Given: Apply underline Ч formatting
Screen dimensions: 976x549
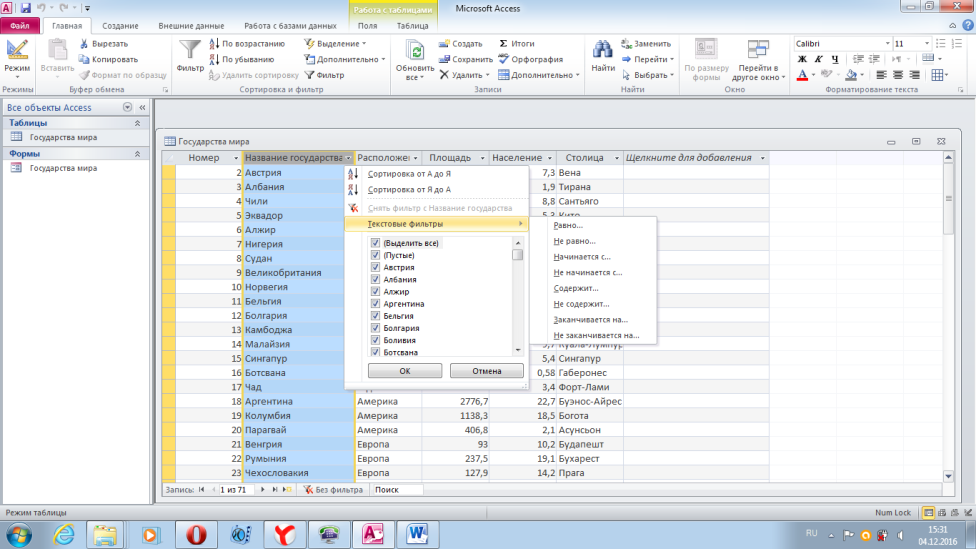Looking at the screenshot, I should [x=835, y=59].
